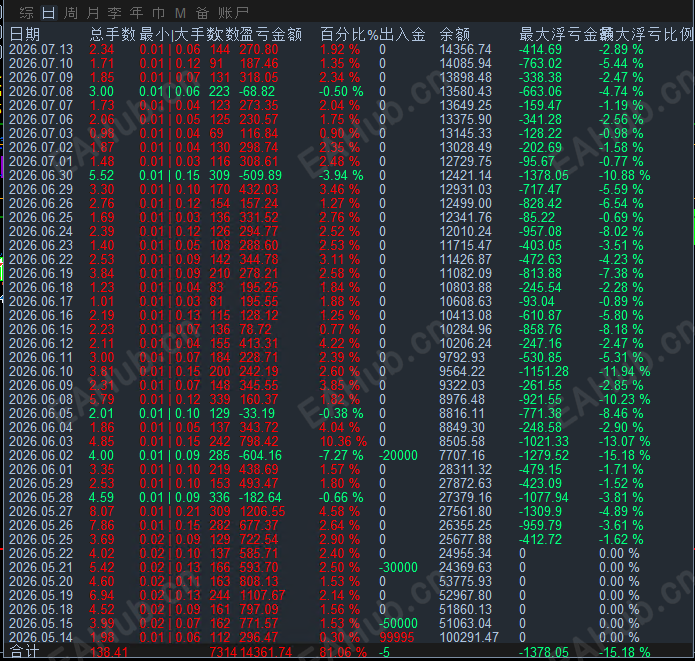Image resolution: width=695 pixels, height=661 pixels.
Task: Click floating loss ratio -11.94 %
Action: coord(625,371)
